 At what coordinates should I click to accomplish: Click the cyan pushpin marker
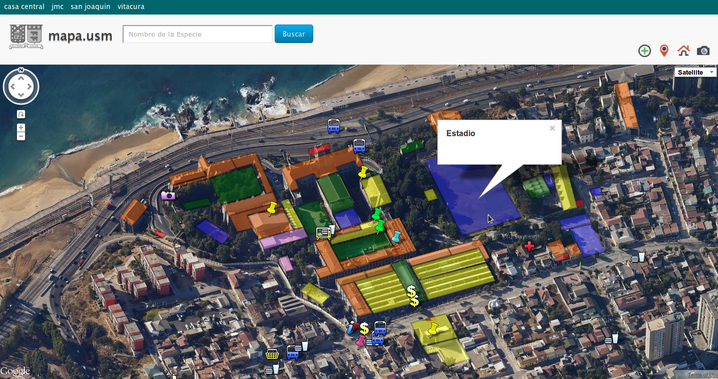click(x=396, y=236)
